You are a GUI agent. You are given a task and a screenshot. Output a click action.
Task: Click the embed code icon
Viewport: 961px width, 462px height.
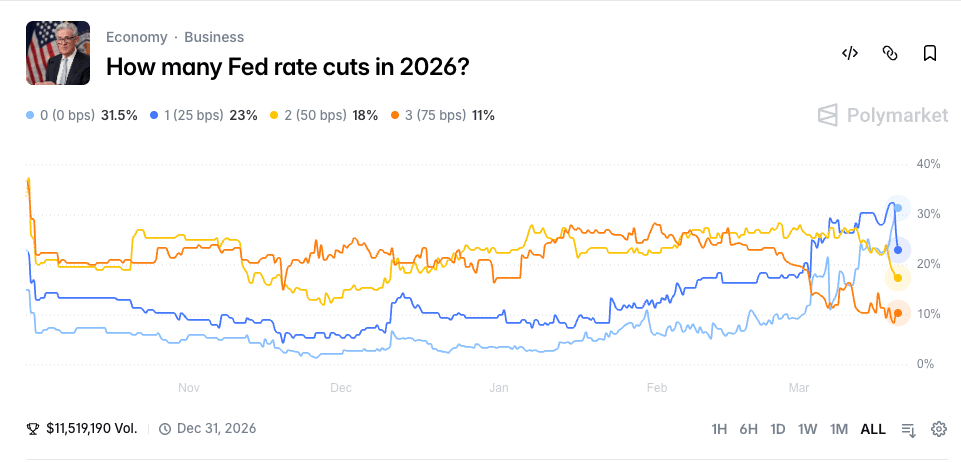[x=850, y=53]
